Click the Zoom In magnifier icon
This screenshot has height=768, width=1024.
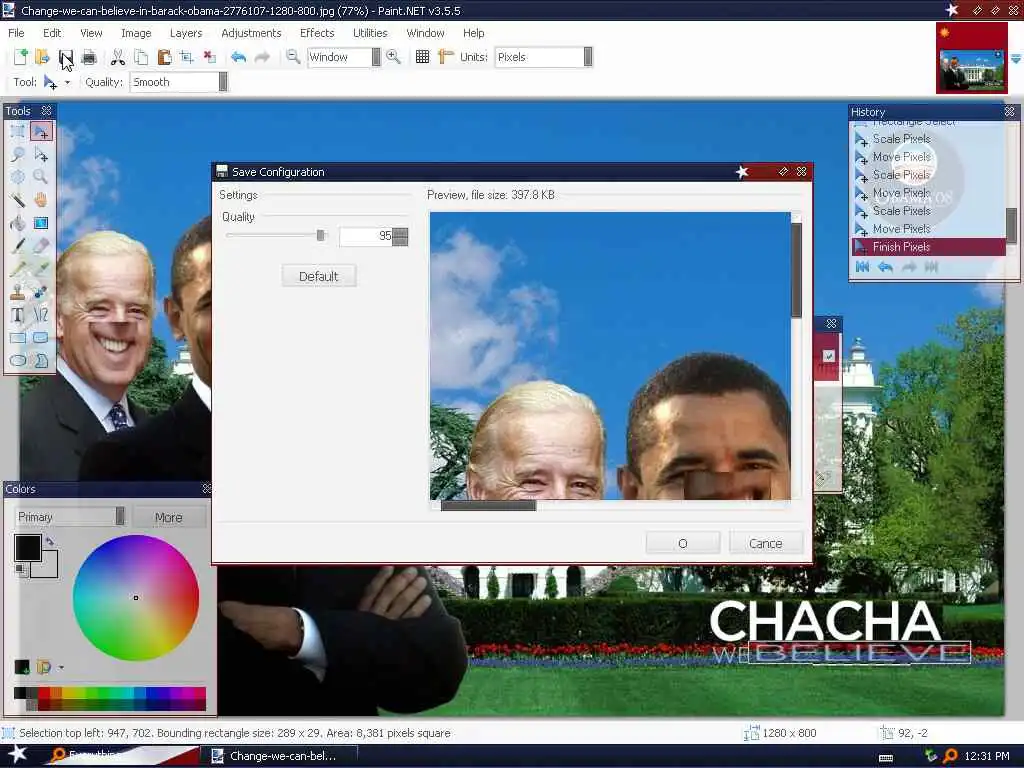pyautogui.click(x=393, y=57)
